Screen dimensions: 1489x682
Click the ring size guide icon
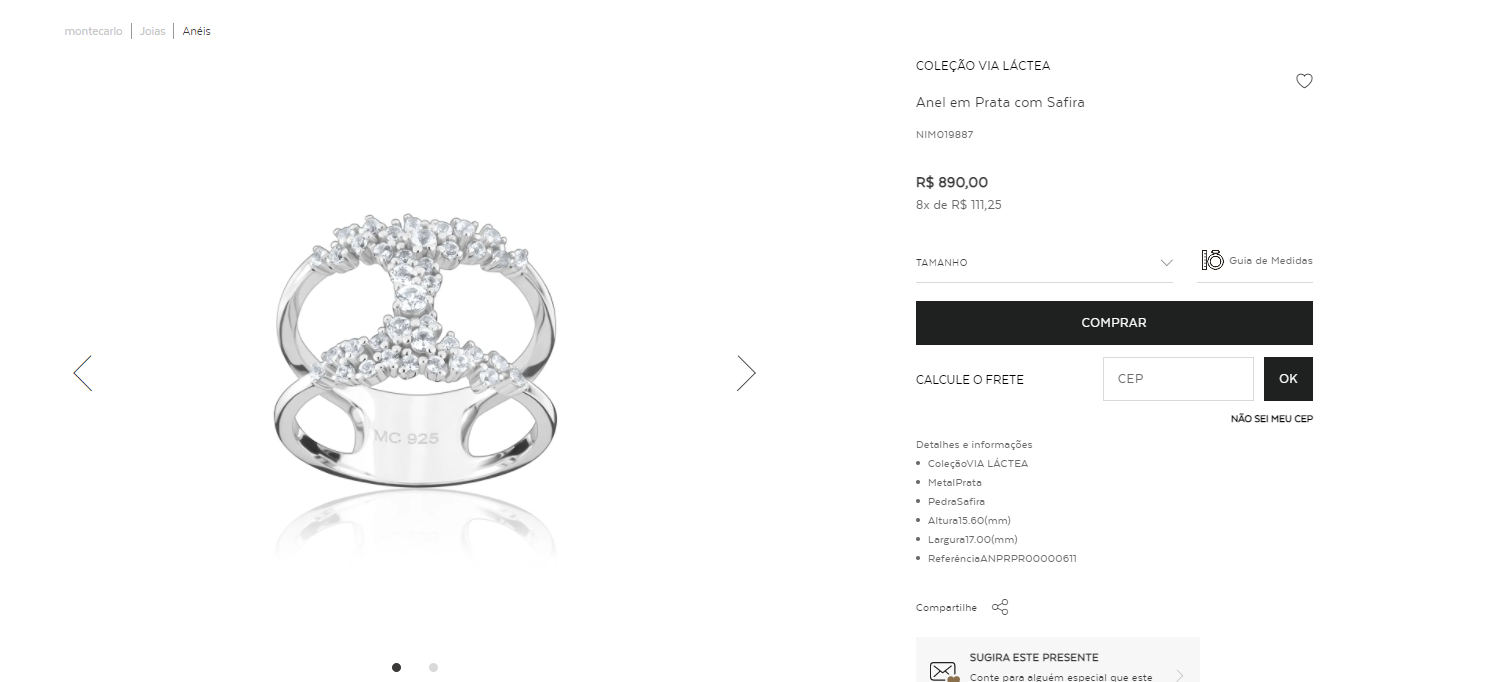(x=1212, y=260)
